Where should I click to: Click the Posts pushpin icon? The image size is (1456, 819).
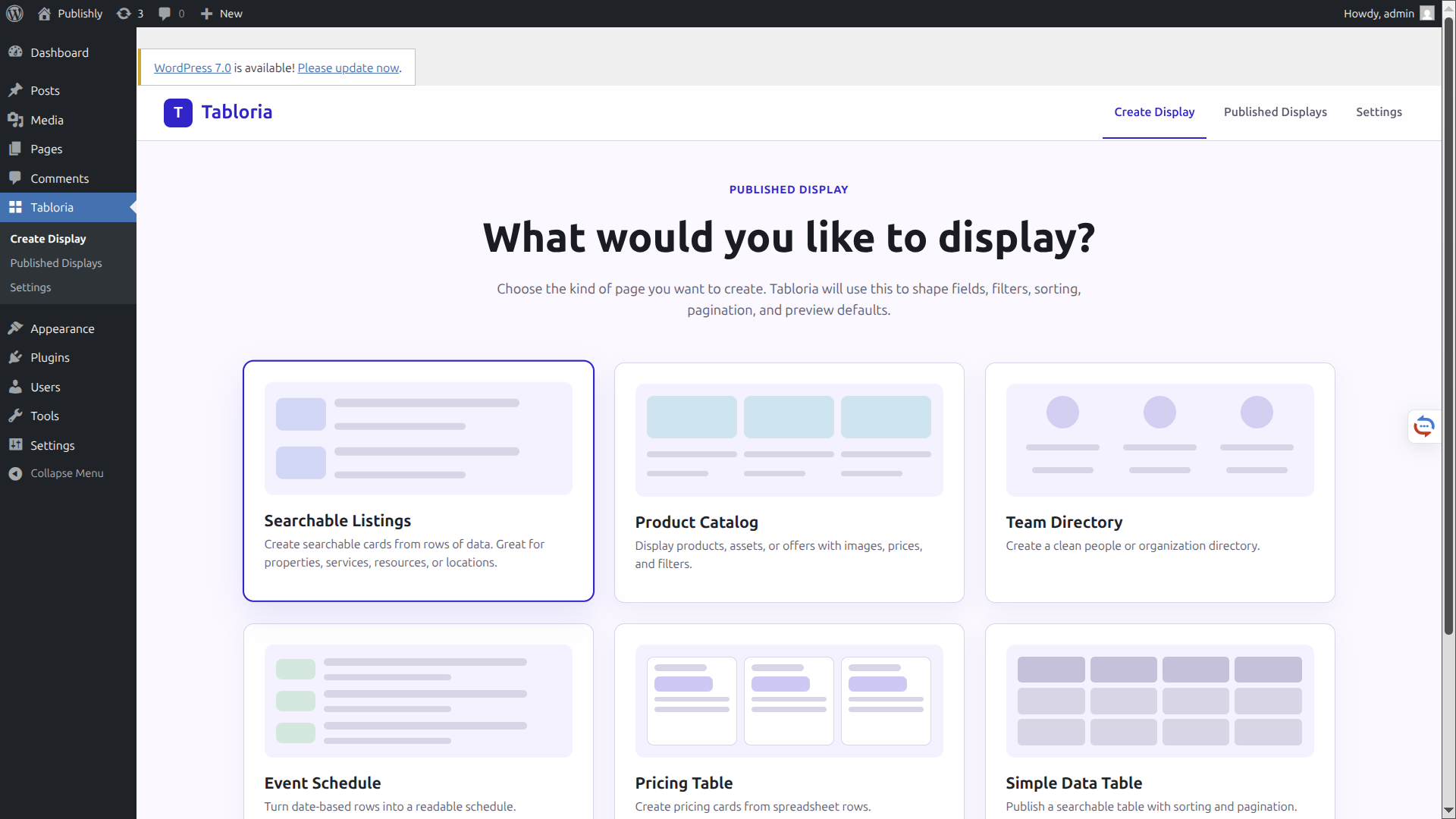point(15,90)
